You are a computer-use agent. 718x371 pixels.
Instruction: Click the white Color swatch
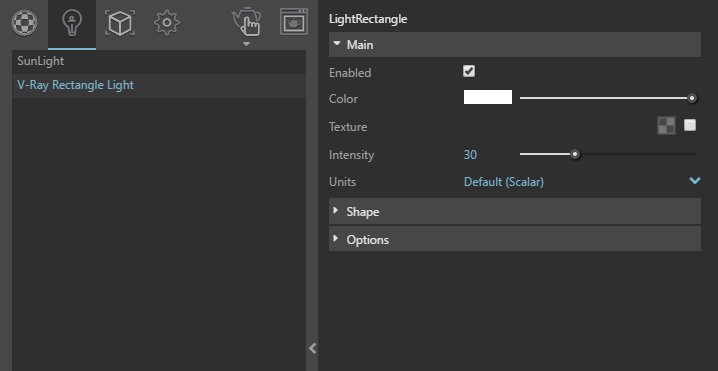[x=488, y=97]
